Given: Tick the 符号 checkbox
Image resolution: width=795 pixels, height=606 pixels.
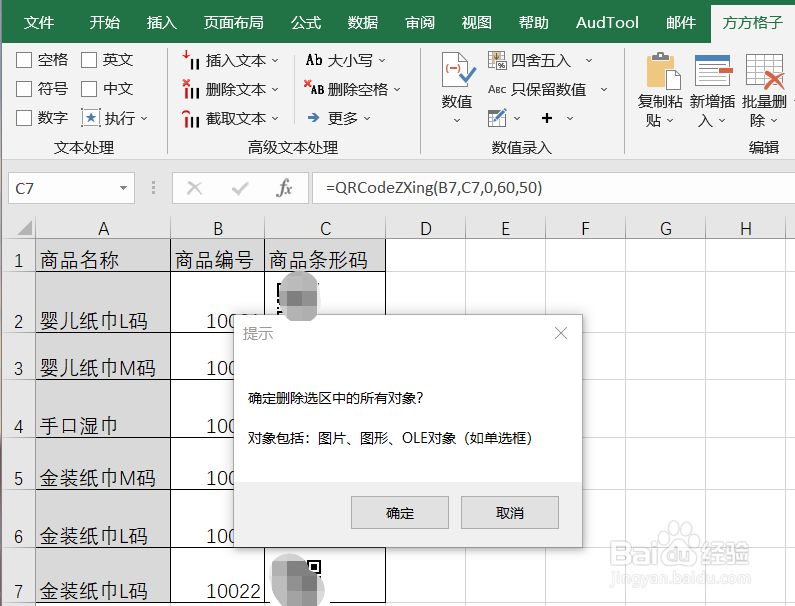Looking at the screenshot, I should pos(24,89).
